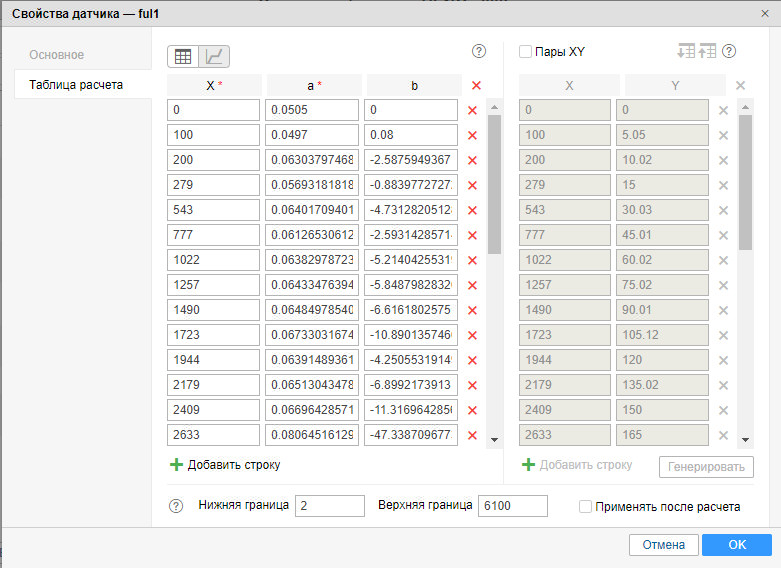This screenshot has width=781, height=568.
Task: Switch to chart view icon
Action: [214, 57]
